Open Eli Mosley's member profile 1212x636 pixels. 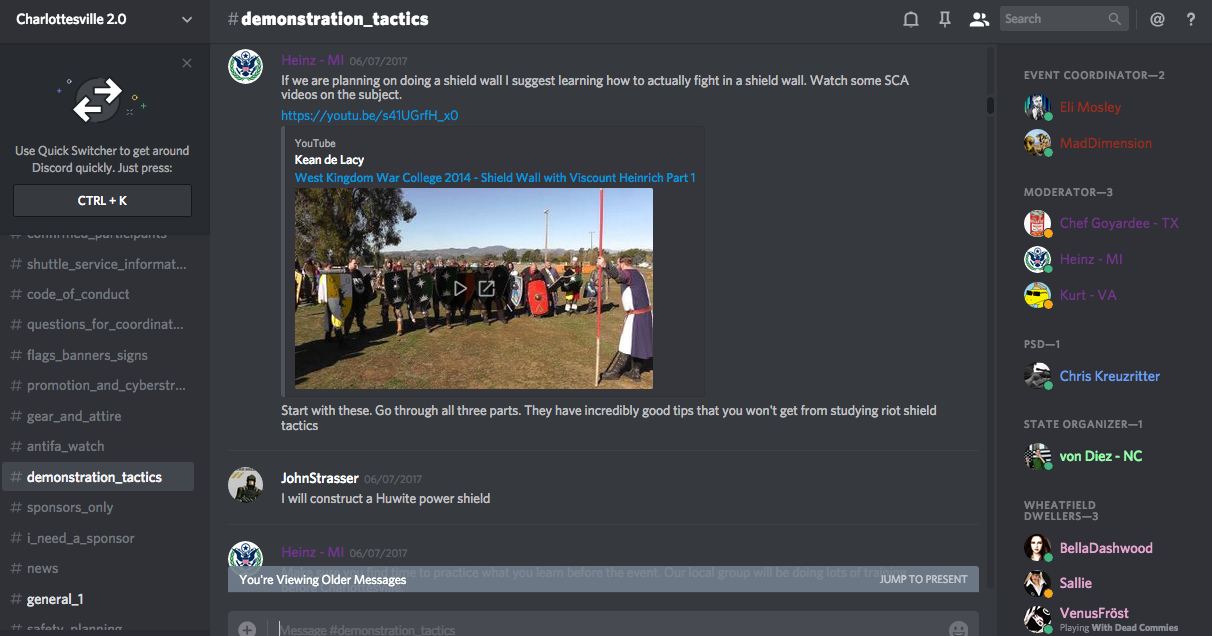(1090, 107)
